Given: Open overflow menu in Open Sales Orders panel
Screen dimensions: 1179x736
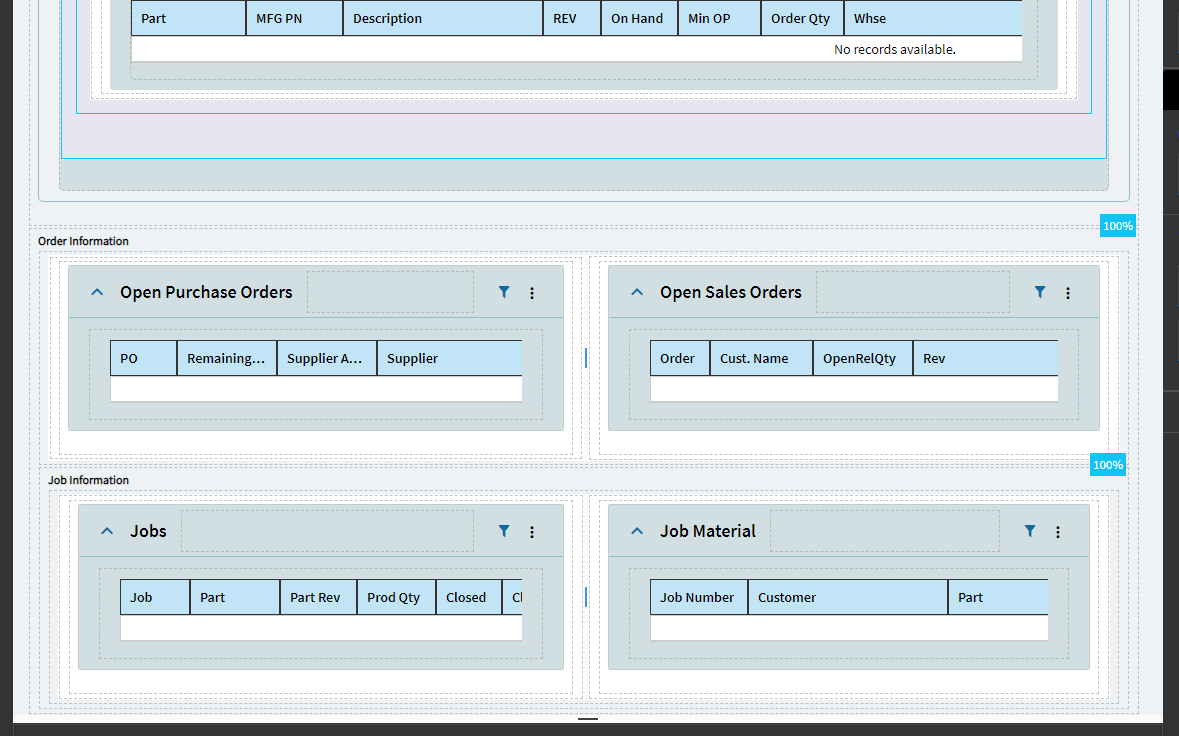Looking at the screenshot, I should click(x=1068, y=293).
